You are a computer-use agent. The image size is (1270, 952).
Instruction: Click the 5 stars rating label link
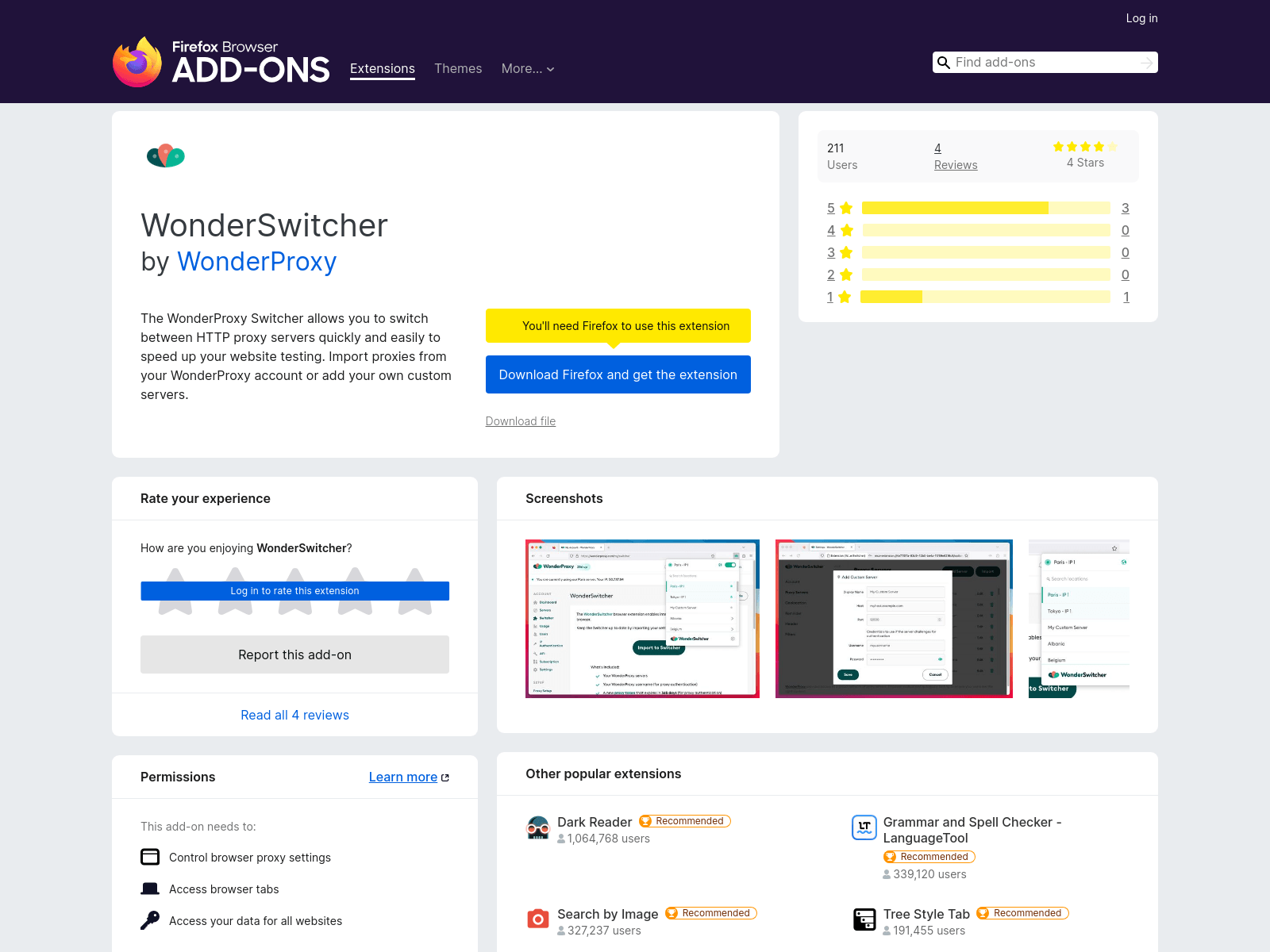[831, 208]
